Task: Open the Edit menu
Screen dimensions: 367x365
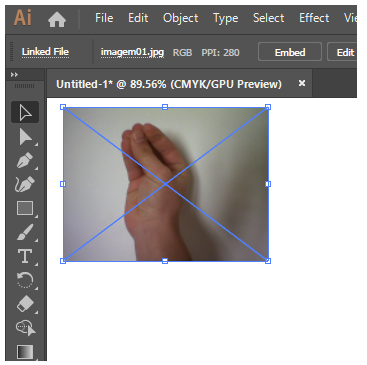Action: (x=138, y=18)
